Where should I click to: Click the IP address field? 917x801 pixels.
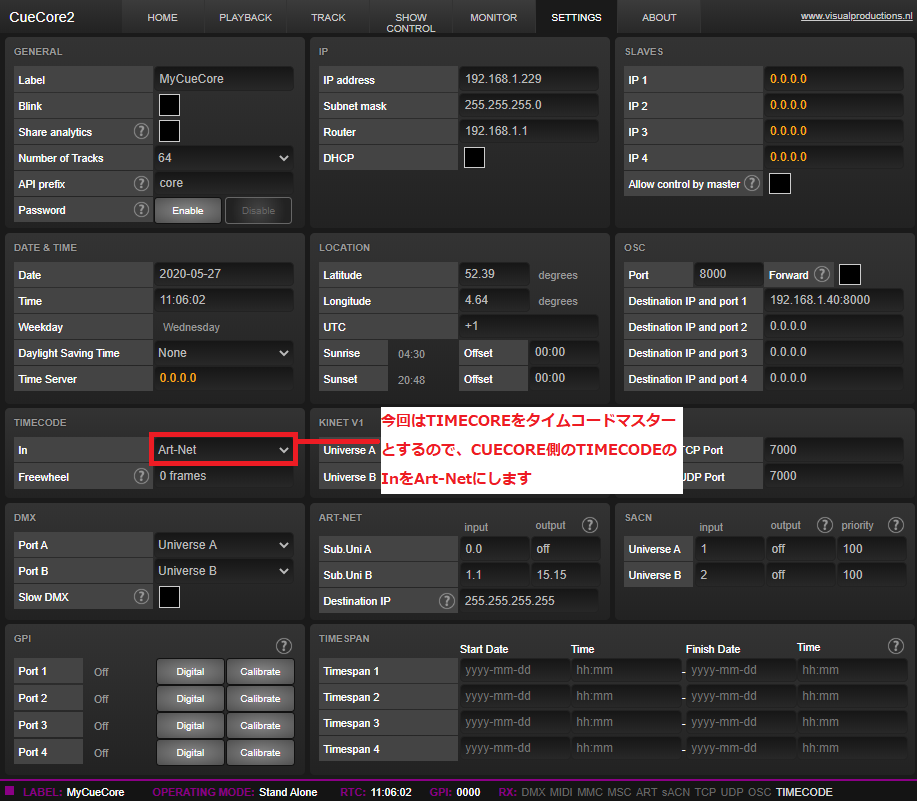(x=529, y=79)
